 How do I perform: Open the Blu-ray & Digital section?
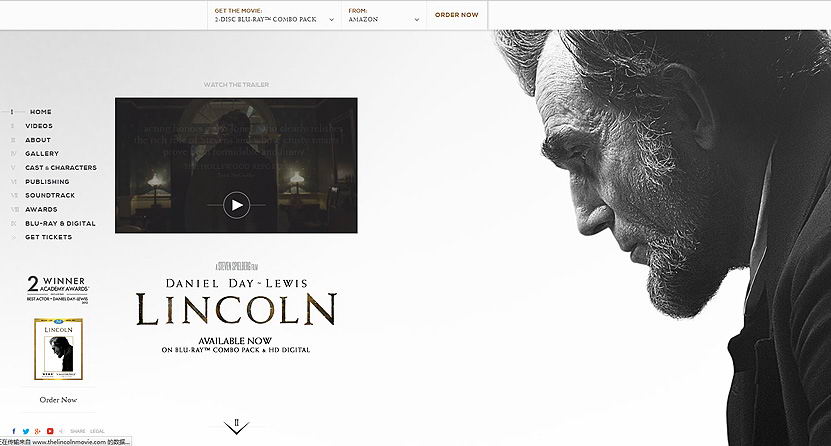[x=60, y=224]
